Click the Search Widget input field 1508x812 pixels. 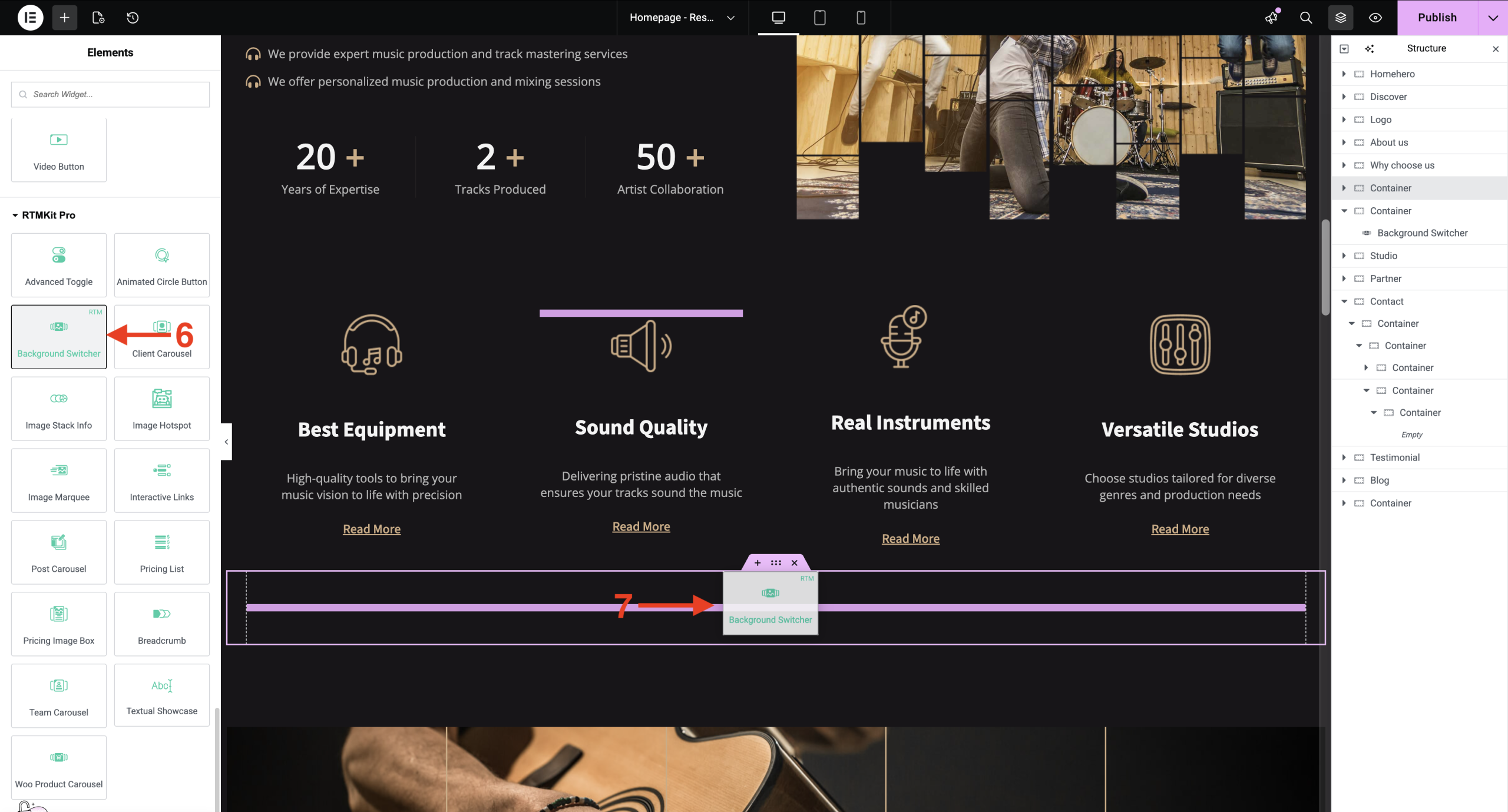tap(110, 94)
